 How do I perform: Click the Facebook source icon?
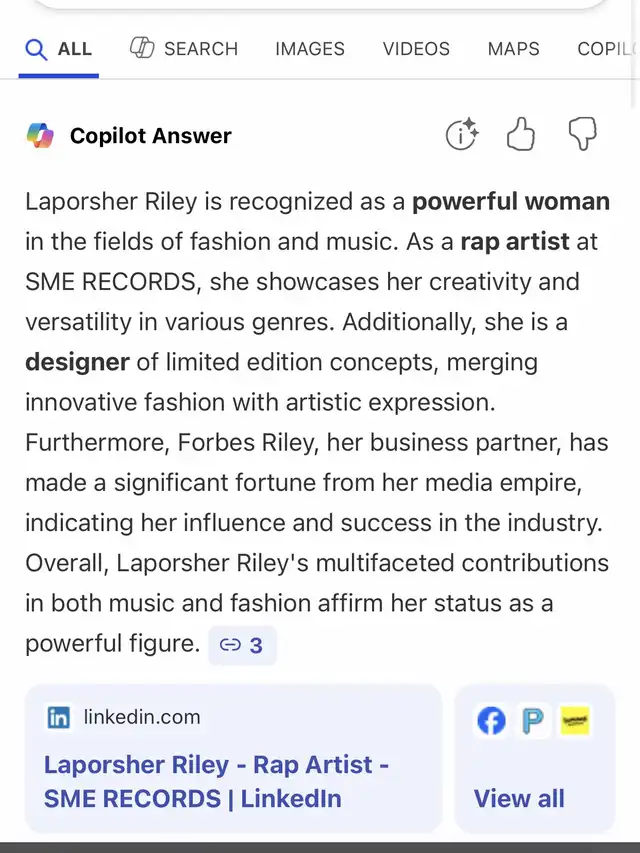click(491, 721)
